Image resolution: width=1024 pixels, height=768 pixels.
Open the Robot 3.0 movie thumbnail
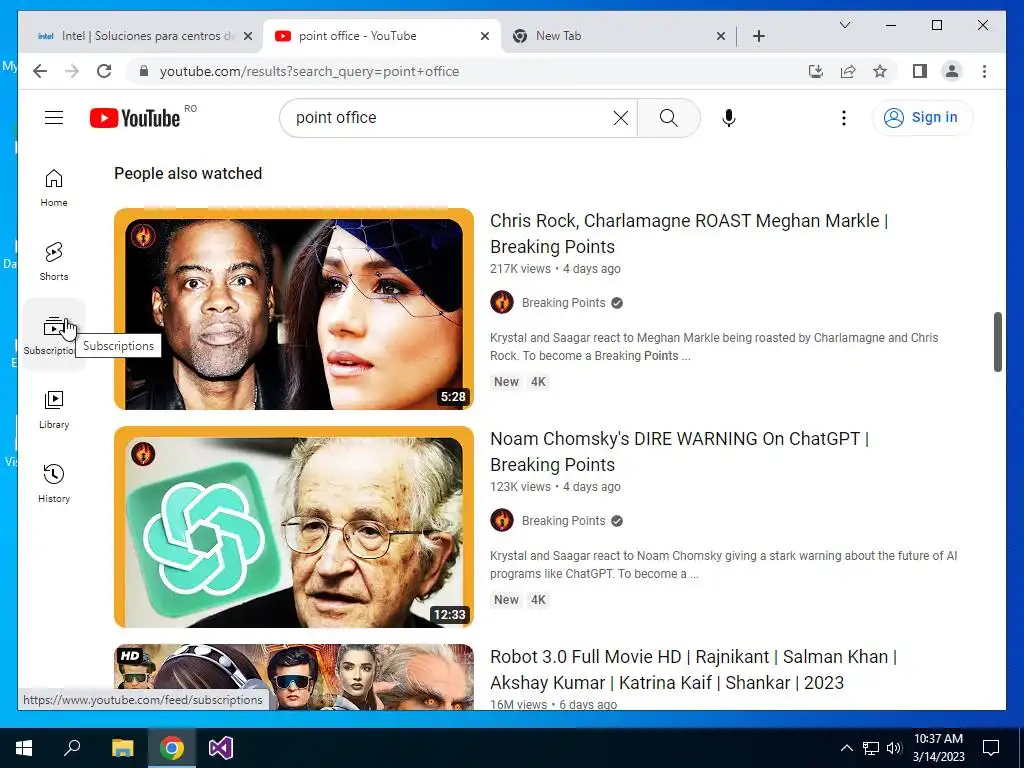pos(294,677)
